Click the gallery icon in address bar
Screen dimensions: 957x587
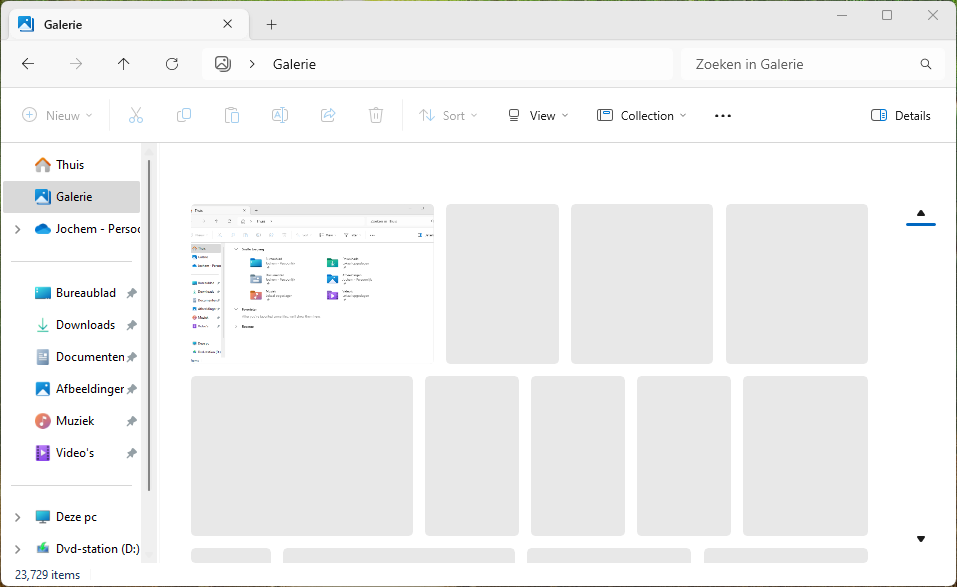point(223,64)
